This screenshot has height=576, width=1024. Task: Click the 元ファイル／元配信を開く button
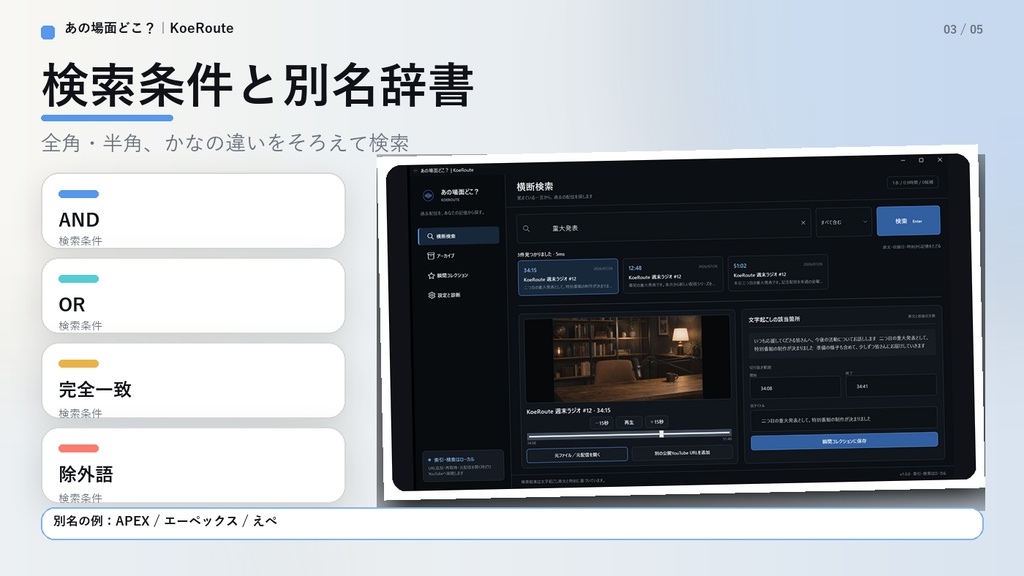tap(577, 455)
